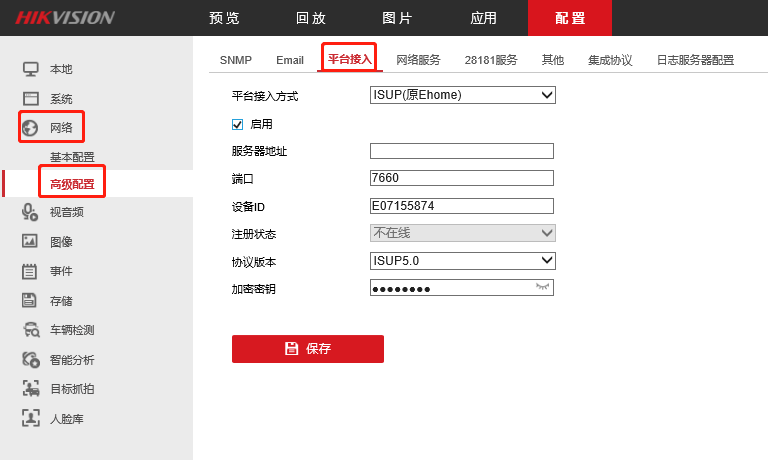Switch to the 网络服务 tab

click(418, 60)
